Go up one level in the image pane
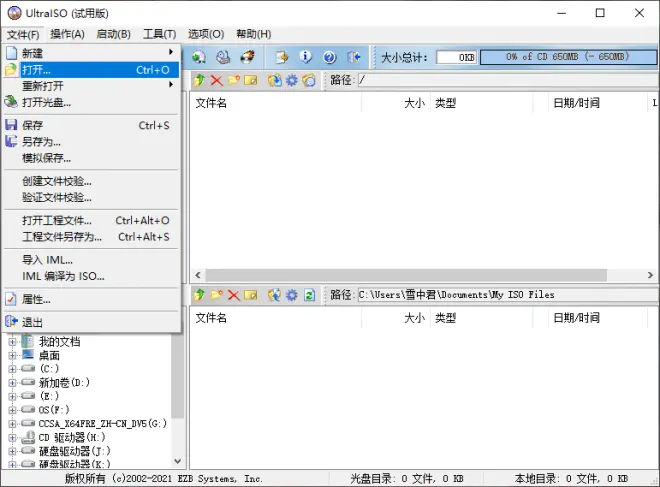660x487 pixels. point(199,80)
